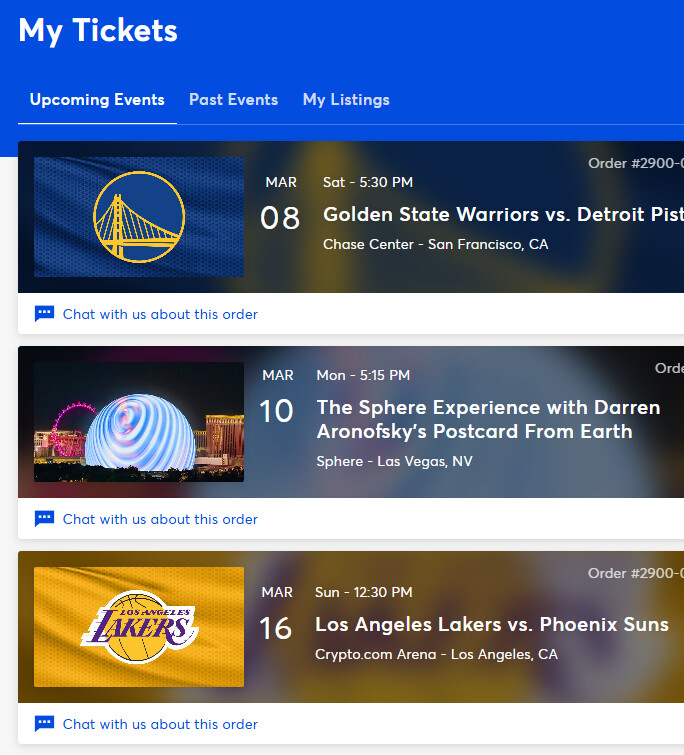Chat with us about the Lakers order
This screenshot has height=755, width=684.
point(160,724)
